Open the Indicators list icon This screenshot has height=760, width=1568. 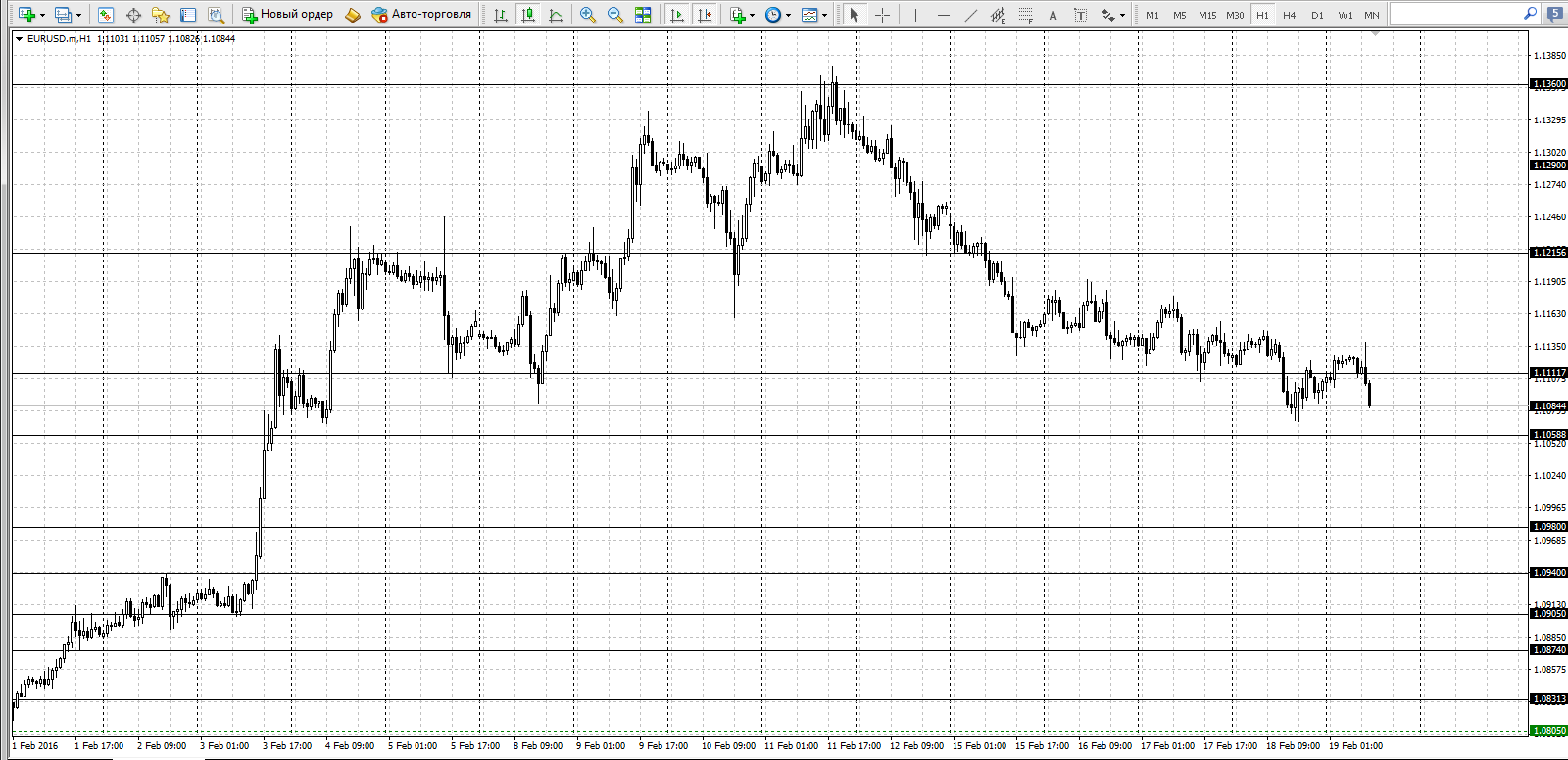pos(738,15)
